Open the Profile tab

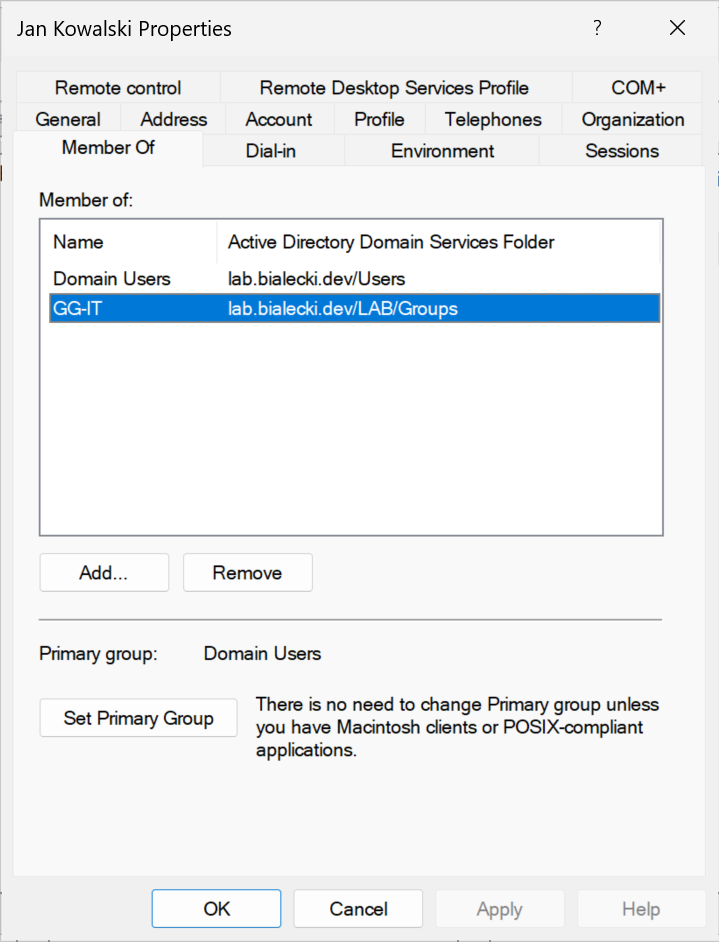coord(379,119)
